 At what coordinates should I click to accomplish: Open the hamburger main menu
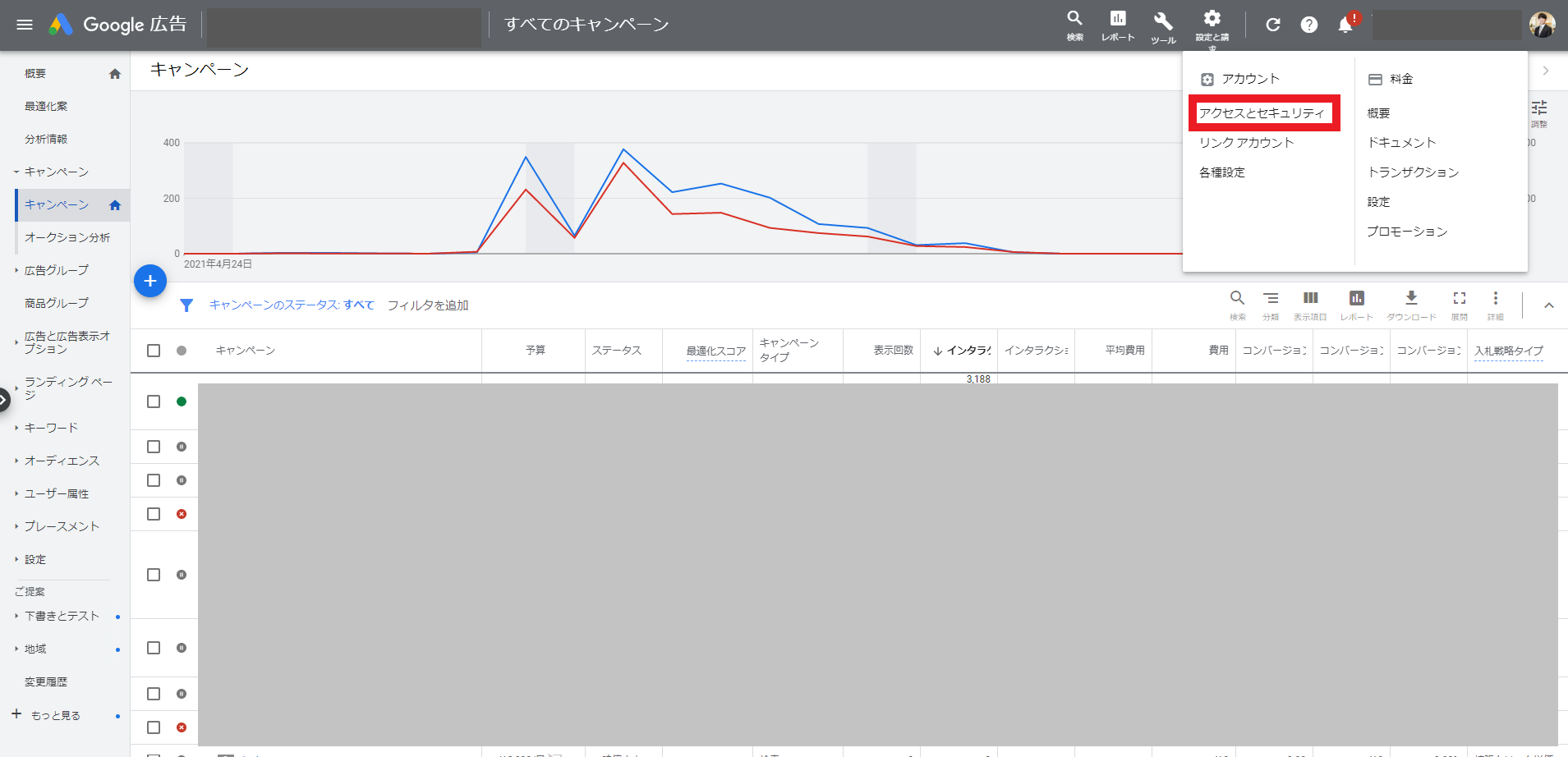[25, 25]
